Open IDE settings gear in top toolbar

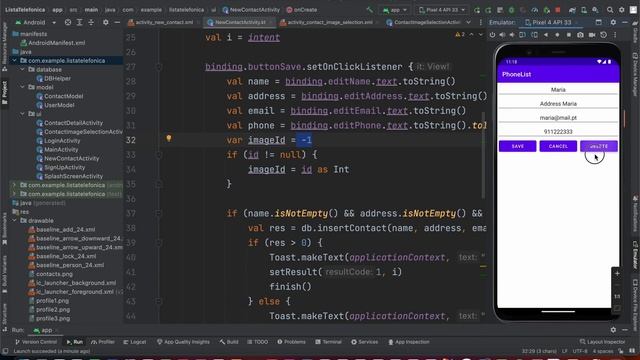(622, 10)
